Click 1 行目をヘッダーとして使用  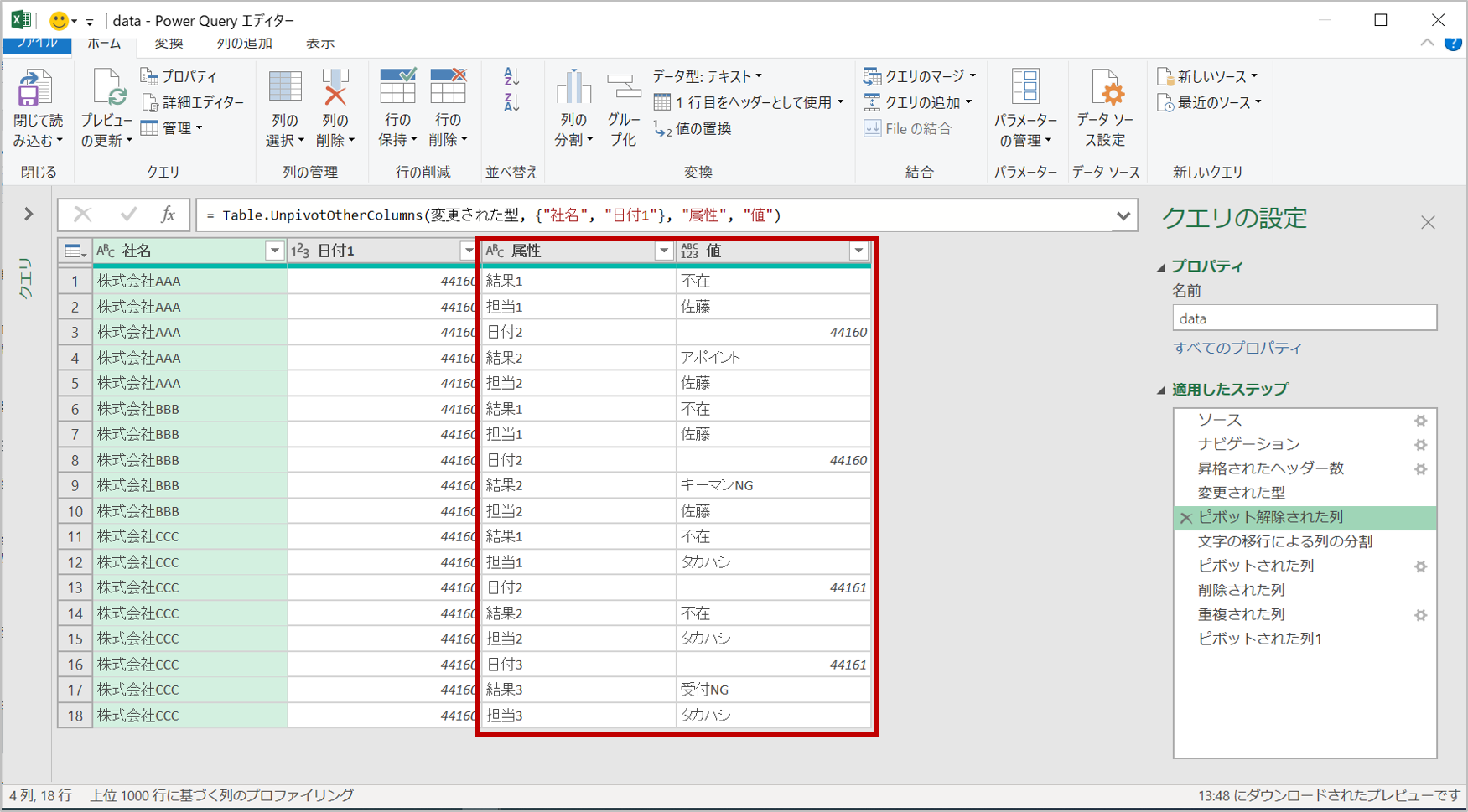pos(749,101)
